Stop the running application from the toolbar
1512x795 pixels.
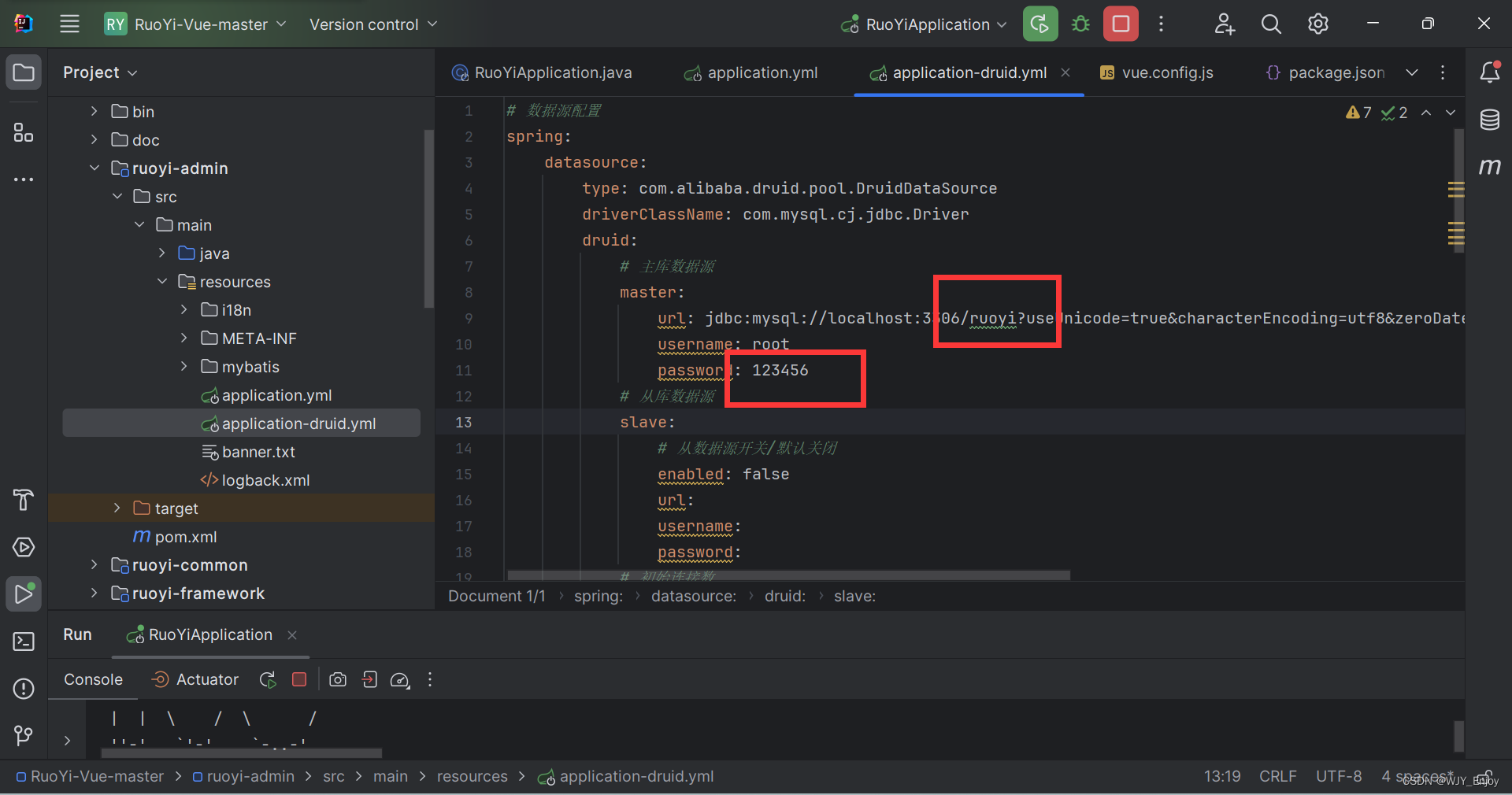tap(1121, 24)
